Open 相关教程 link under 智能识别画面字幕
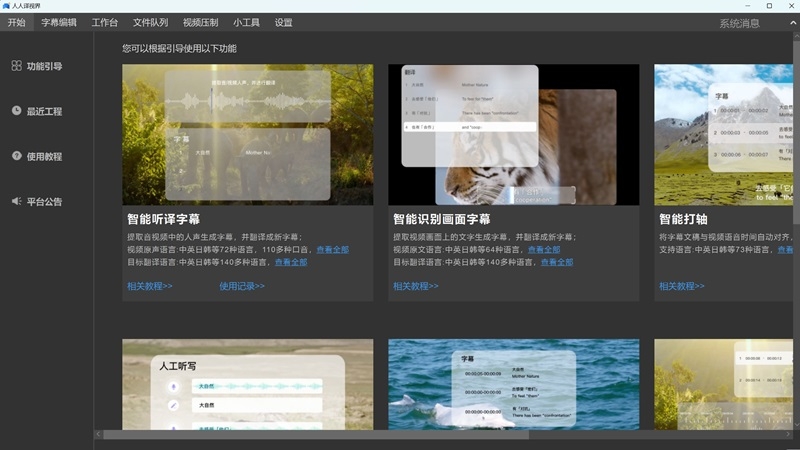 pos(415,286)
